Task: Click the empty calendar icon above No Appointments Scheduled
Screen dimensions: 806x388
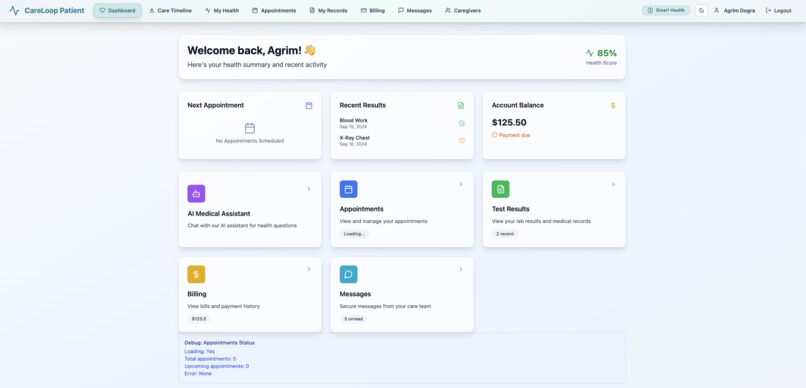Action: (x=250, y=128)
